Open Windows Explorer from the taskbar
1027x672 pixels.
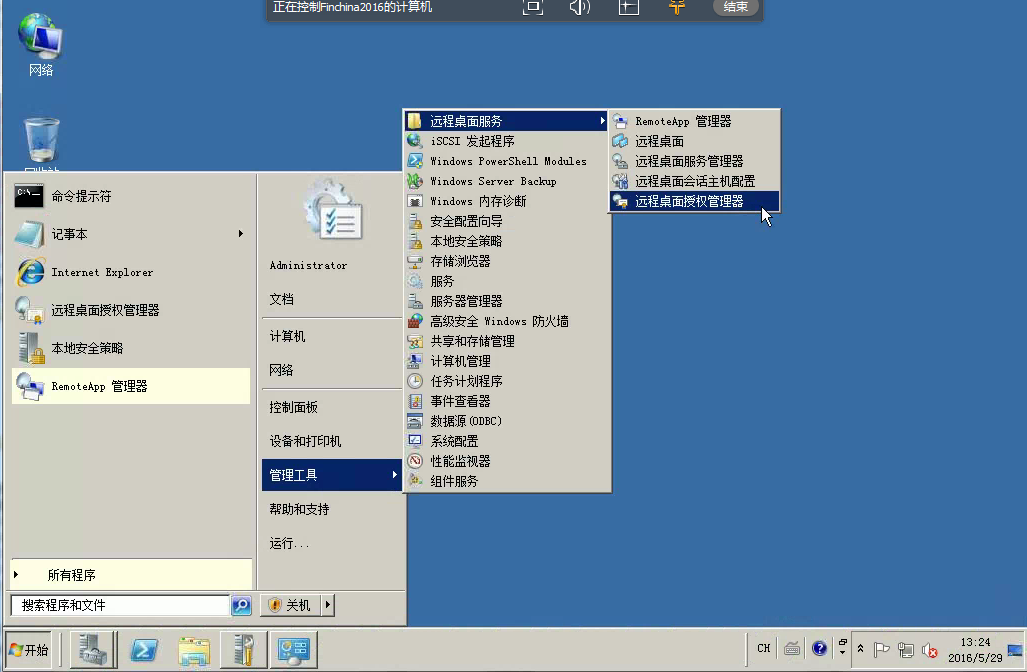point(194,650)
